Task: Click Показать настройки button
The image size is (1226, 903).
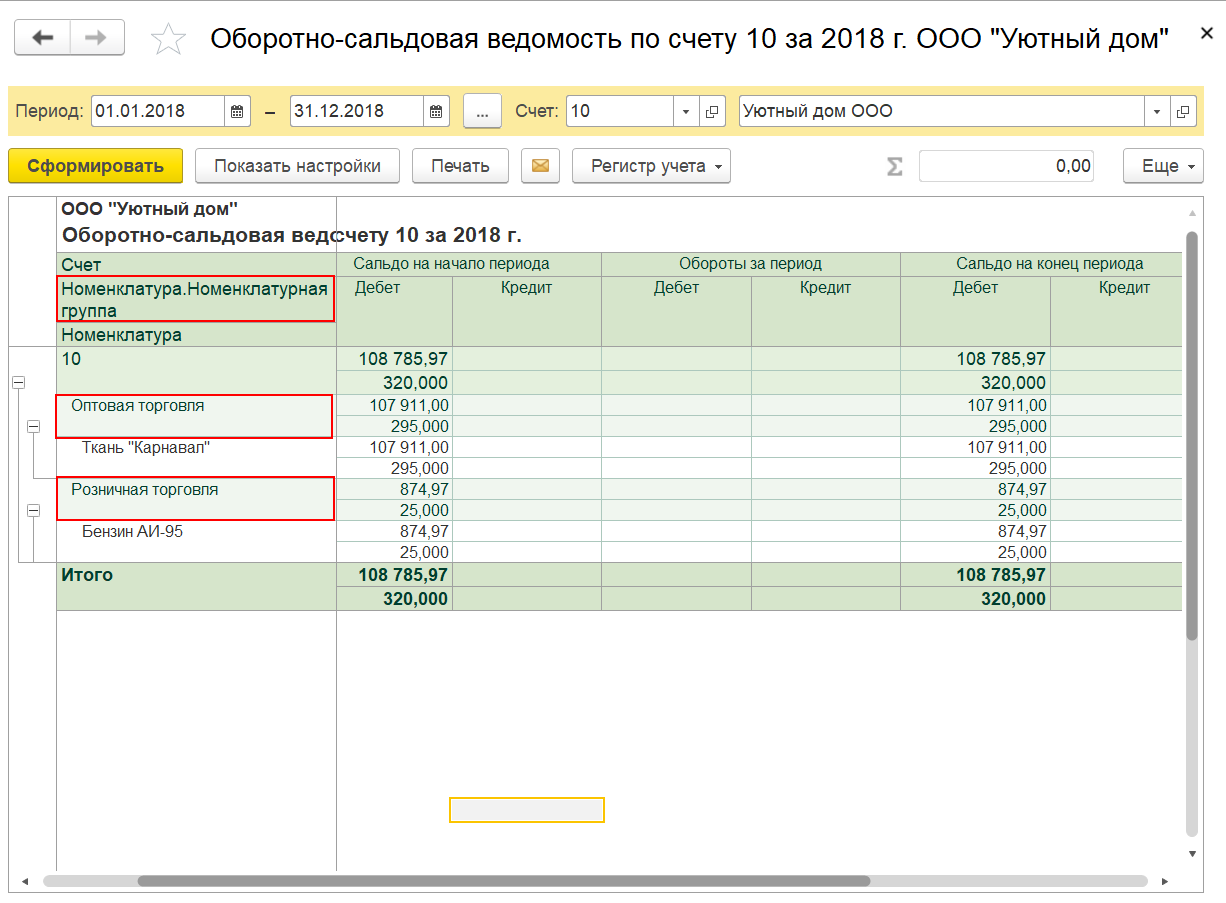Action: [297, 166]
